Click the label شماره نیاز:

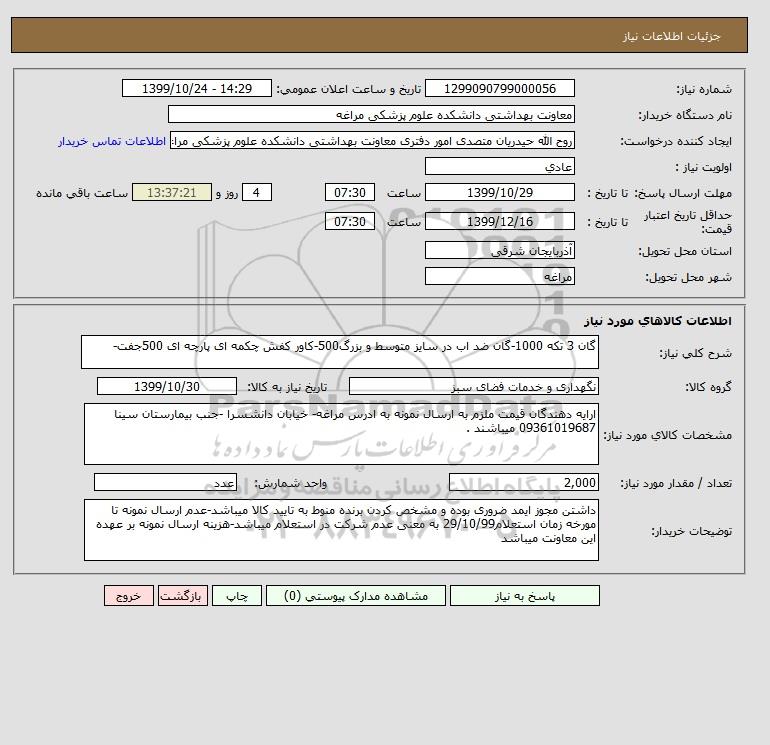pos(704,89)
